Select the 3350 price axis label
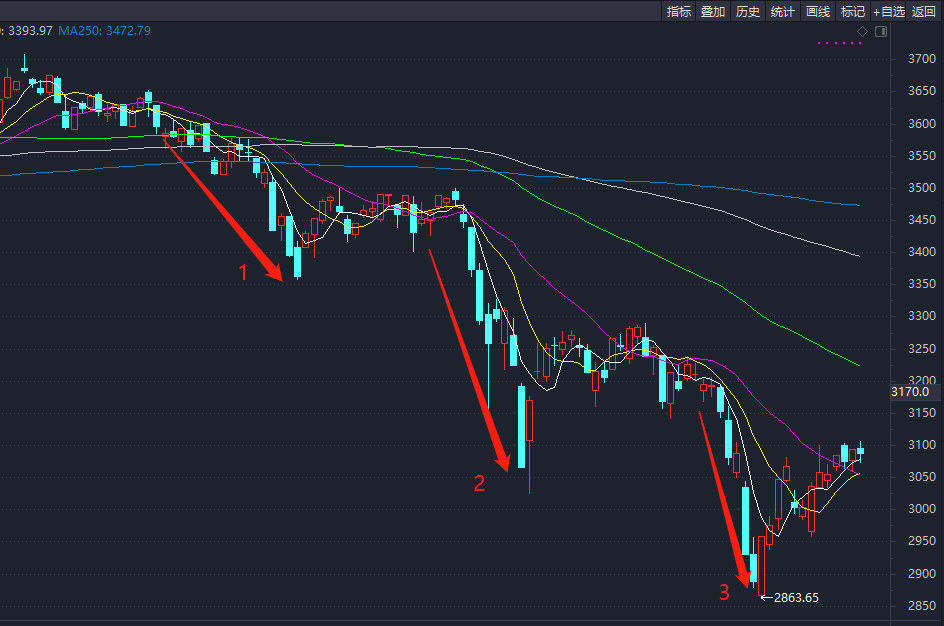944x626 pixels. click(x=922, y=284)
